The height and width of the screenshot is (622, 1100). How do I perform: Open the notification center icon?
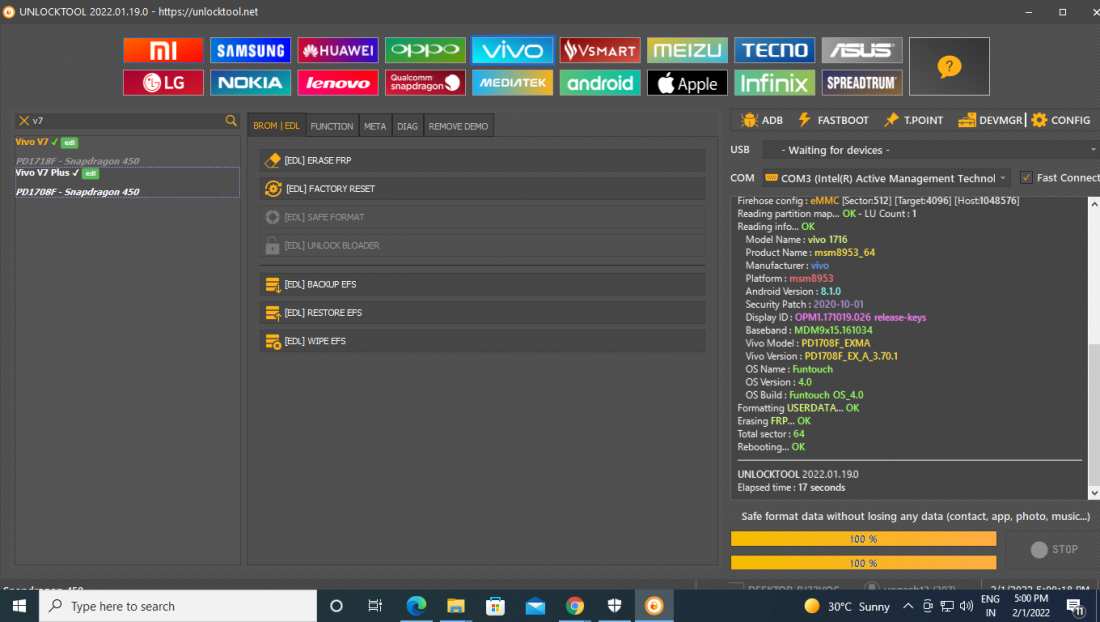(x=1075, y=607)
